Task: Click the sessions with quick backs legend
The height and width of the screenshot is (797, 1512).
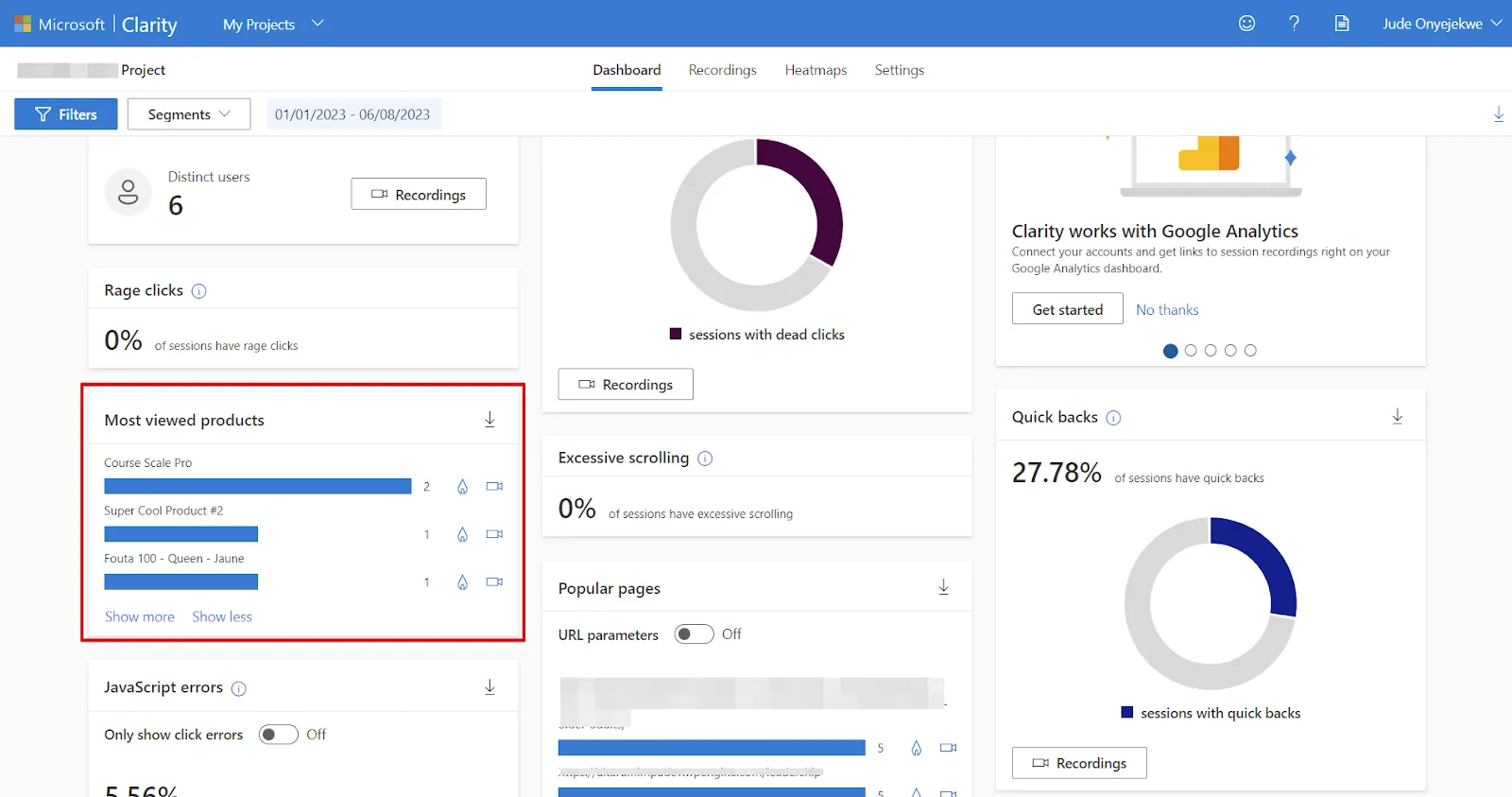Action: [1211, 713]
